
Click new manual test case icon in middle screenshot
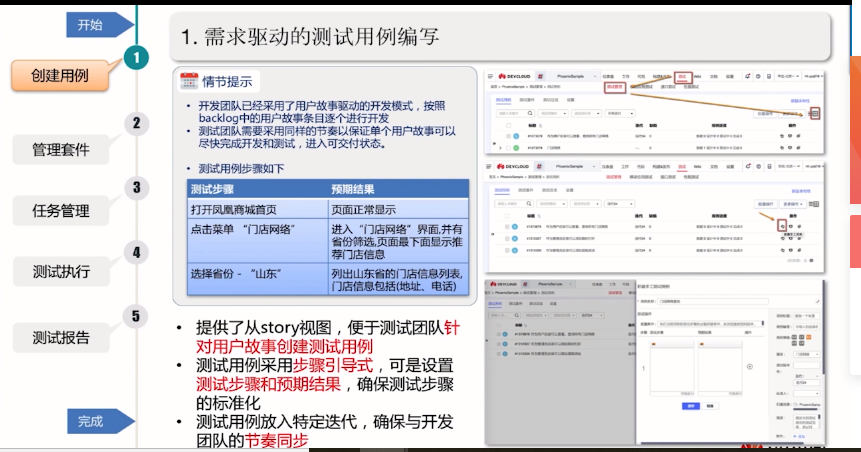(x=782, y=226)
